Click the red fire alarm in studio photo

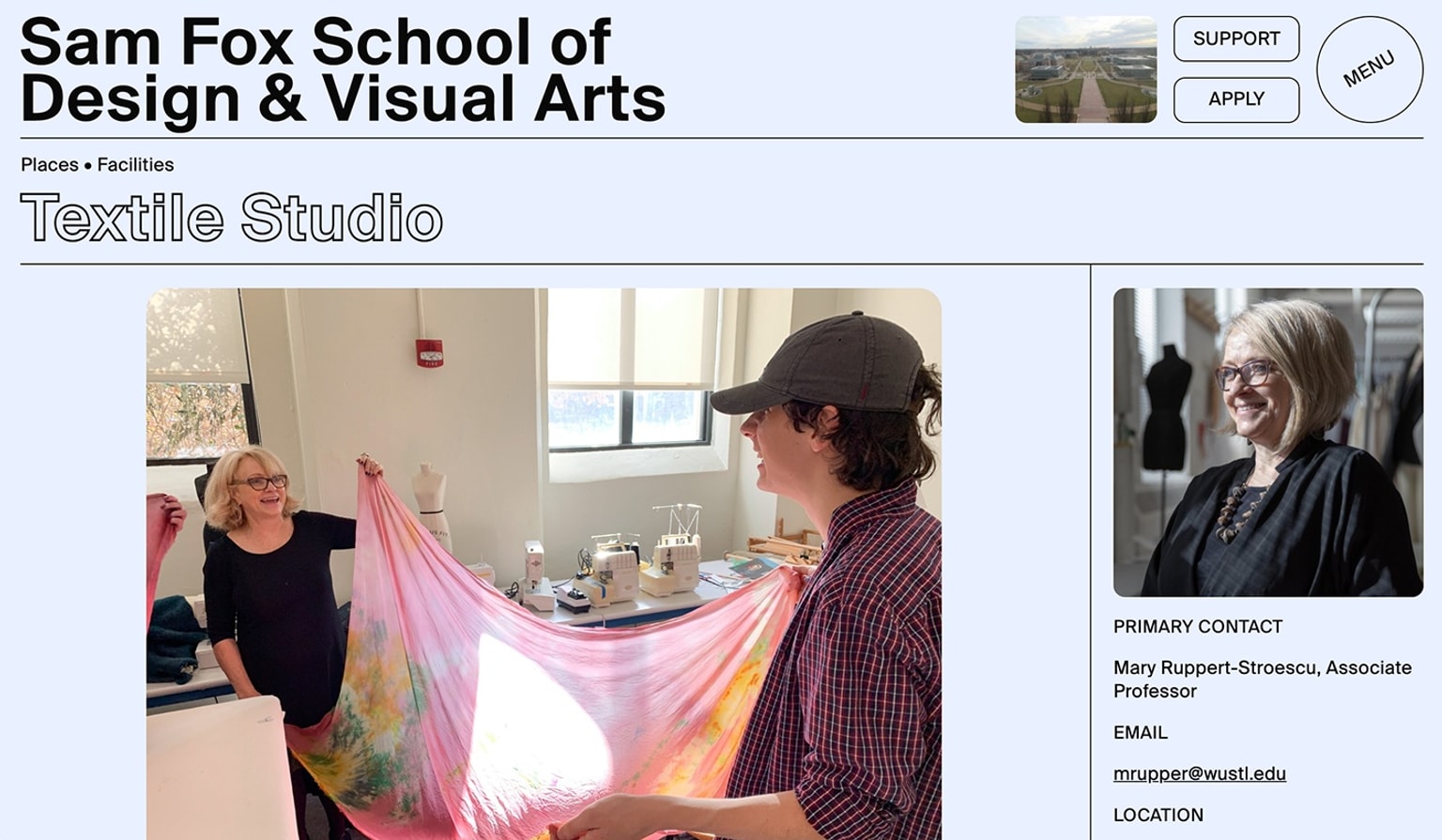[429, 353]
